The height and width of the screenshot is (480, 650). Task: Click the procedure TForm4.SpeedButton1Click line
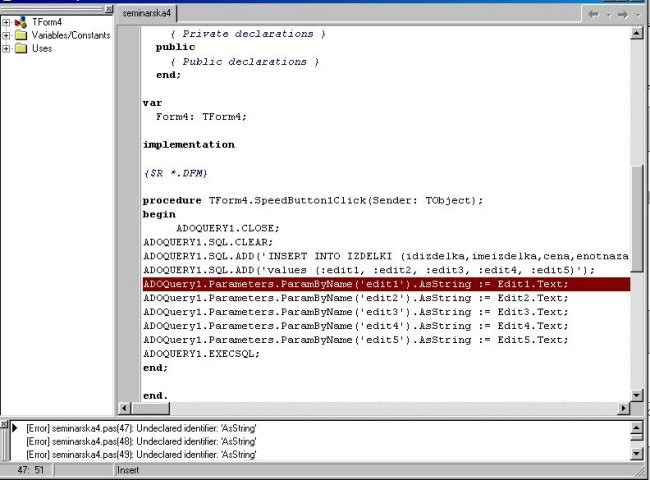[x=313, y=201]
